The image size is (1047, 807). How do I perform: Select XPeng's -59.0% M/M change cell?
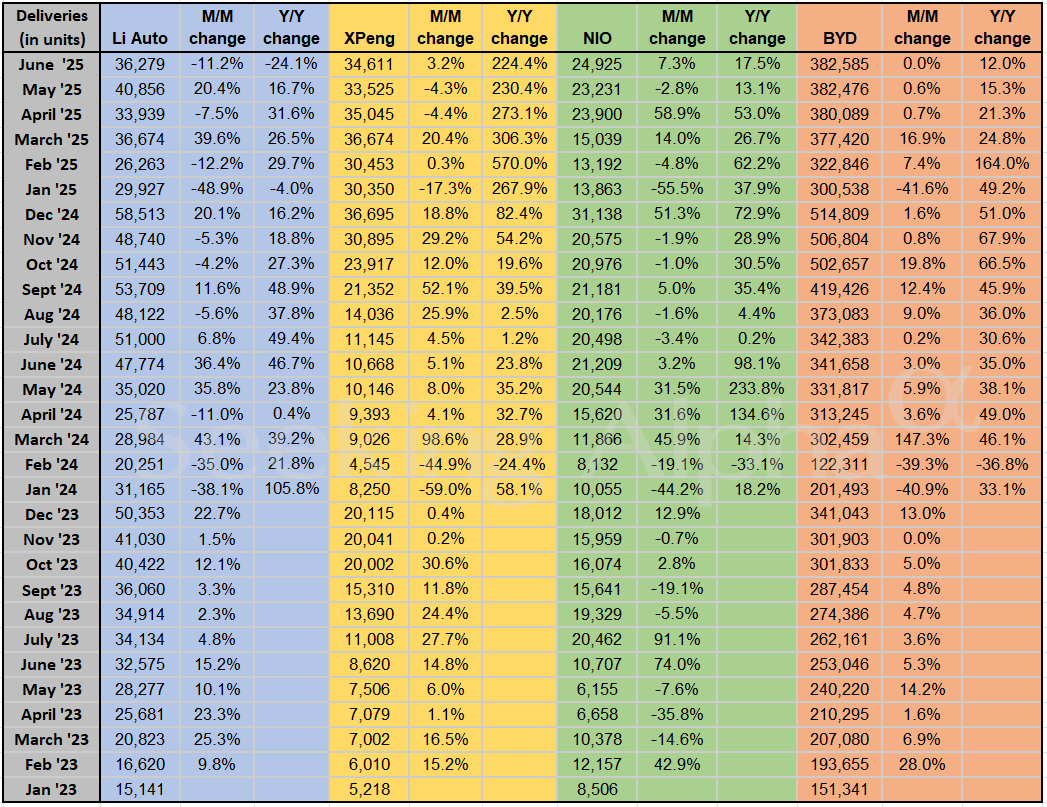pyautogui.click(x=445, y=489)
